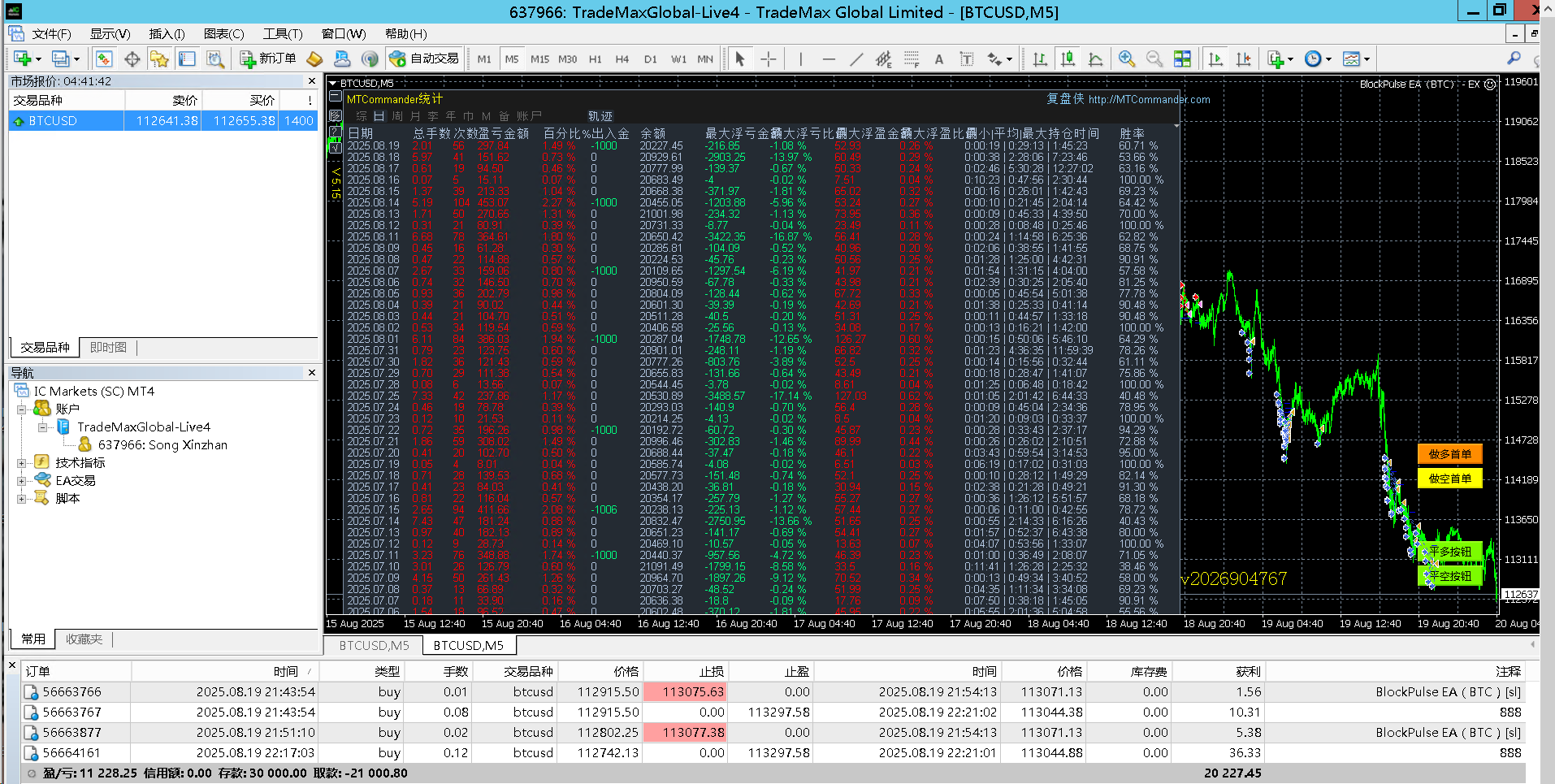Open the toolbar search magnifier
The width and height of the screenshot is (1555, 784).
[1514, 58]
